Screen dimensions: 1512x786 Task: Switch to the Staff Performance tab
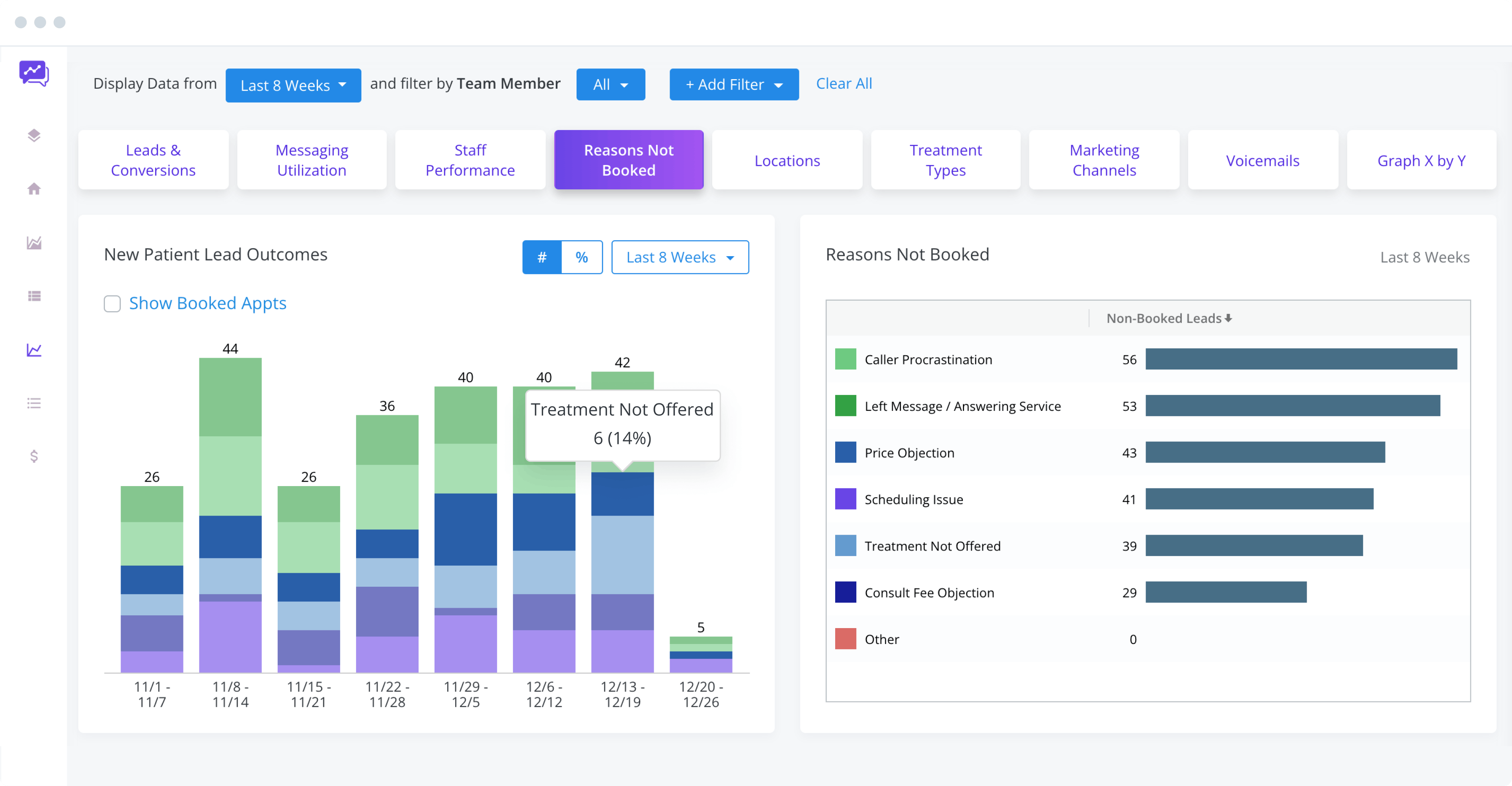coord(470,160)
